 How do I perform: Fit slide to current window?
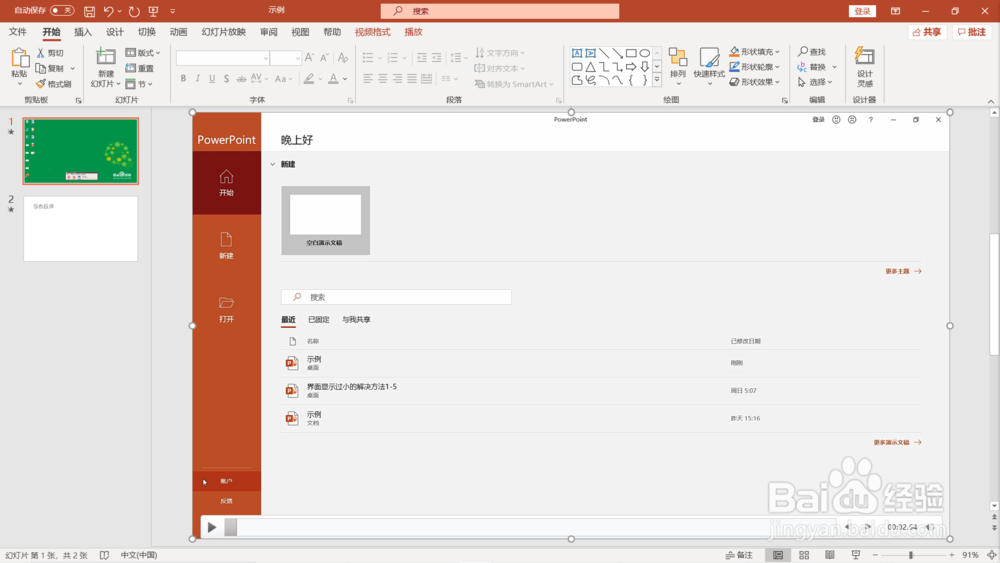[992, 555]
